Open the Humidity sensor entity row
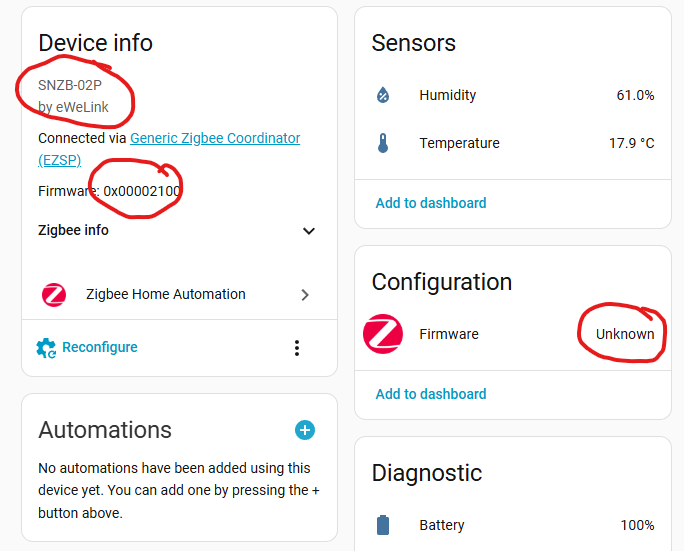Screen dimensions: 684x551 (512, 96)
